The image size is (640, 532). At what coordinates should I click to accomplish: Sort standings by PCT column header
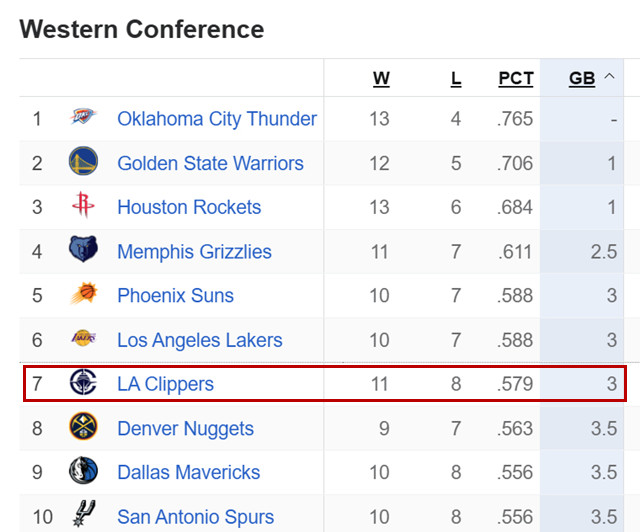point(516,78)
